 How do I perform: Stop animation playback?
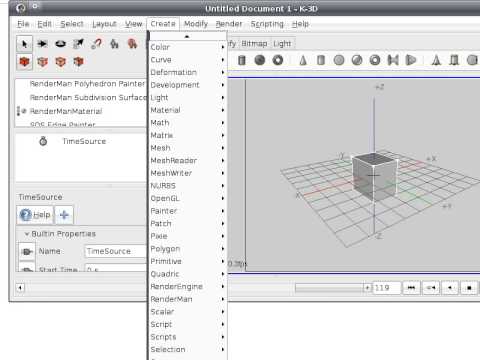point(469,287)
